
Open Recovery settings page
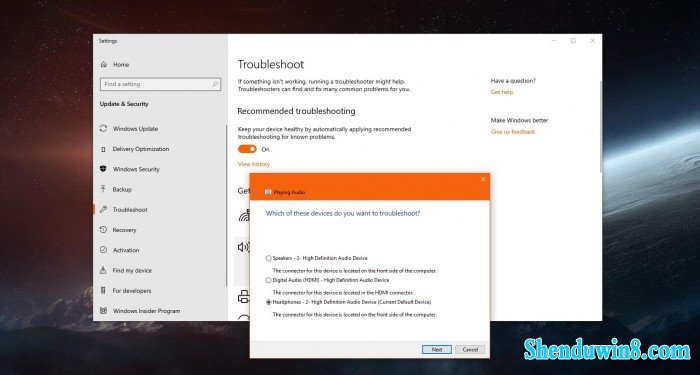click(124, 230)
